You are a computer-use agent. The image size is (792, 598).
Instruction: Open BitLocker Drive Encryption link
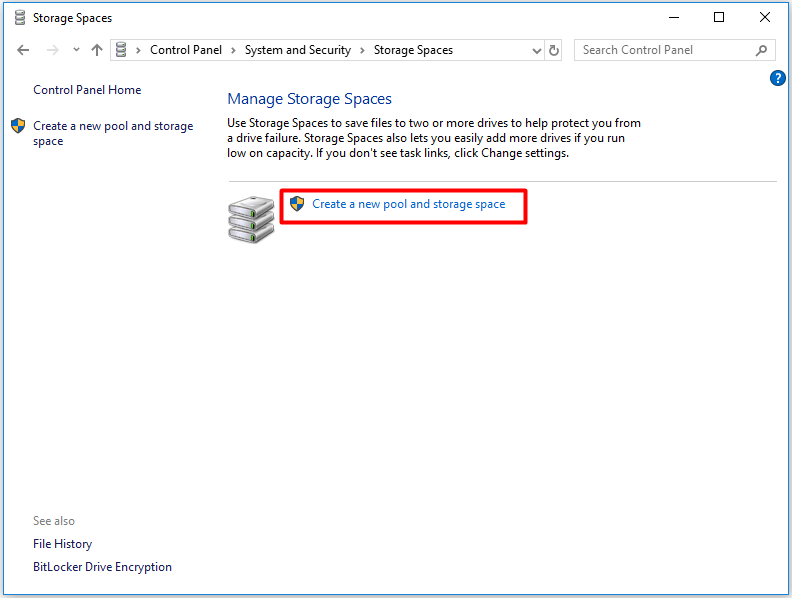click(x=103, y=567)
